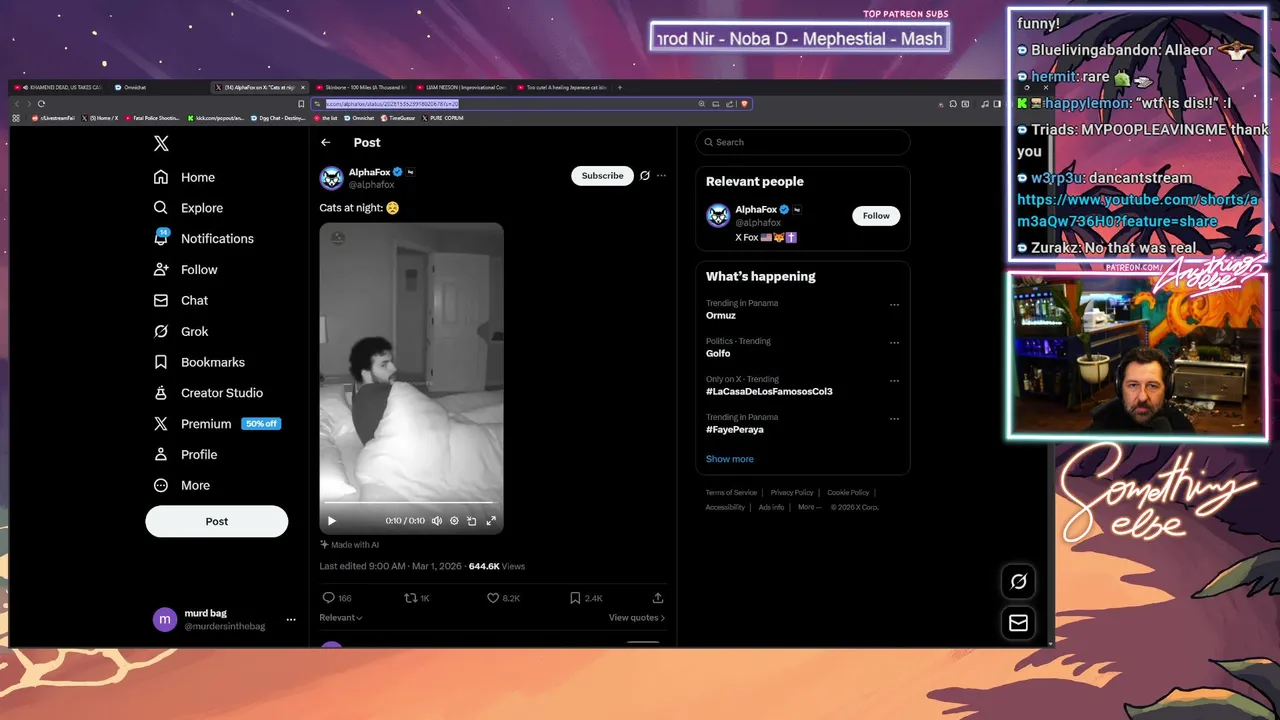The height and width of the screenshot is (720, 1280).
Task: Open the Follow page in sidebar
Action: pyautogui.click(x=185, y=270)
